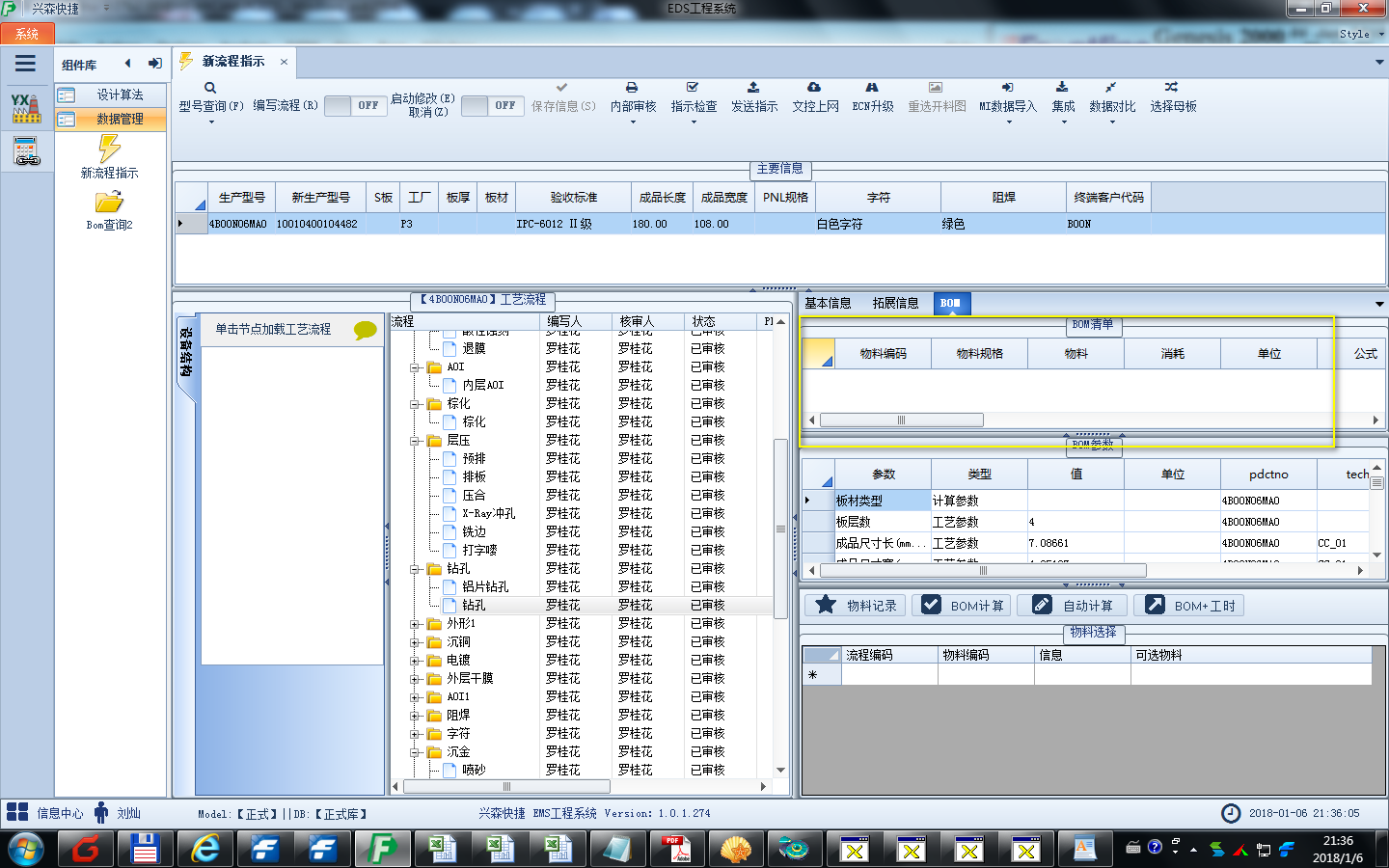The image size is (1389, 868).
Task: Select the calculator icon in sidebar
Action: point(26,151)
